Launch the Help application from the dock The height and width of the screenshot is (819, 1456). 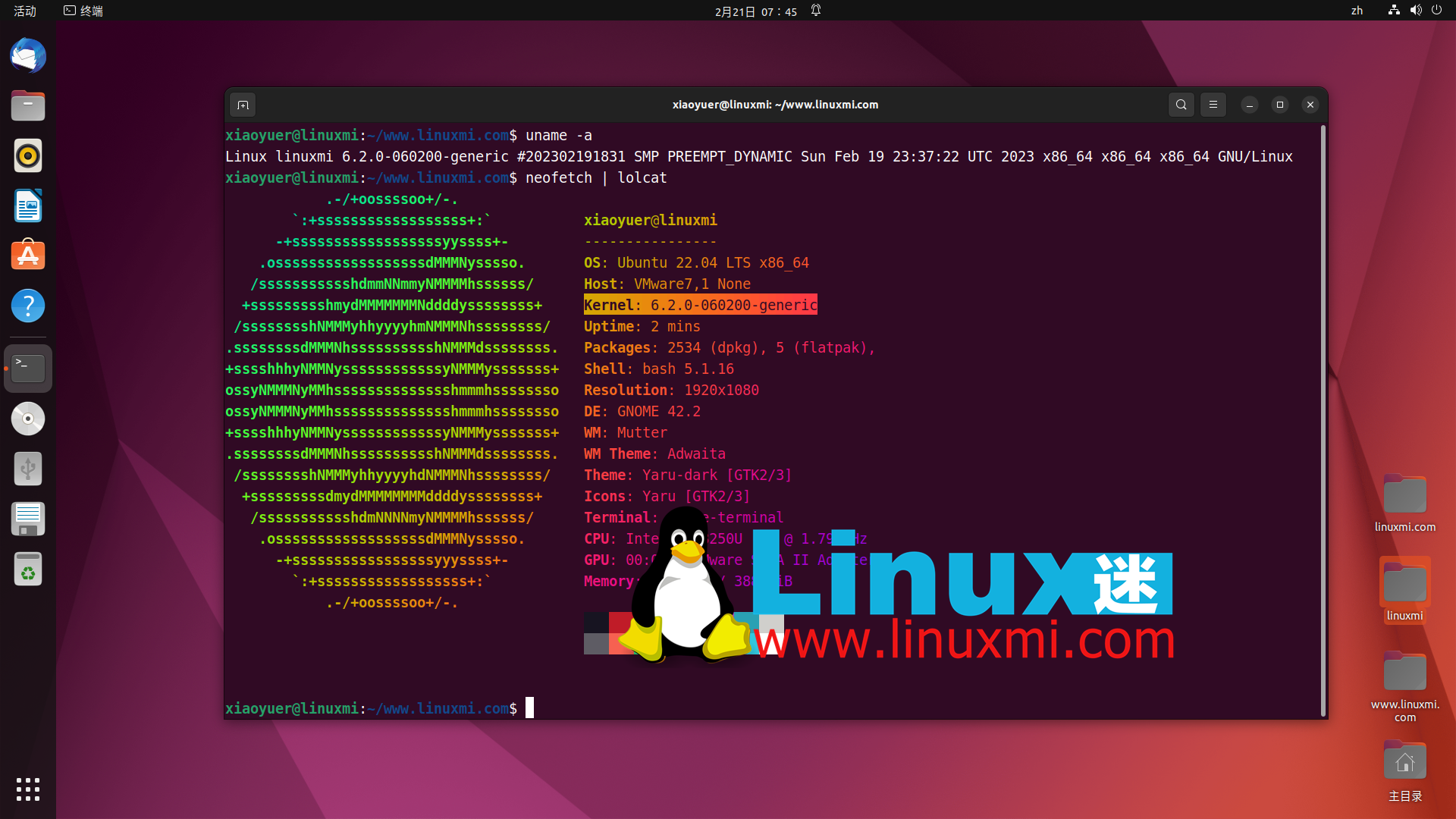pyautogui.click(x=27, y=306)
